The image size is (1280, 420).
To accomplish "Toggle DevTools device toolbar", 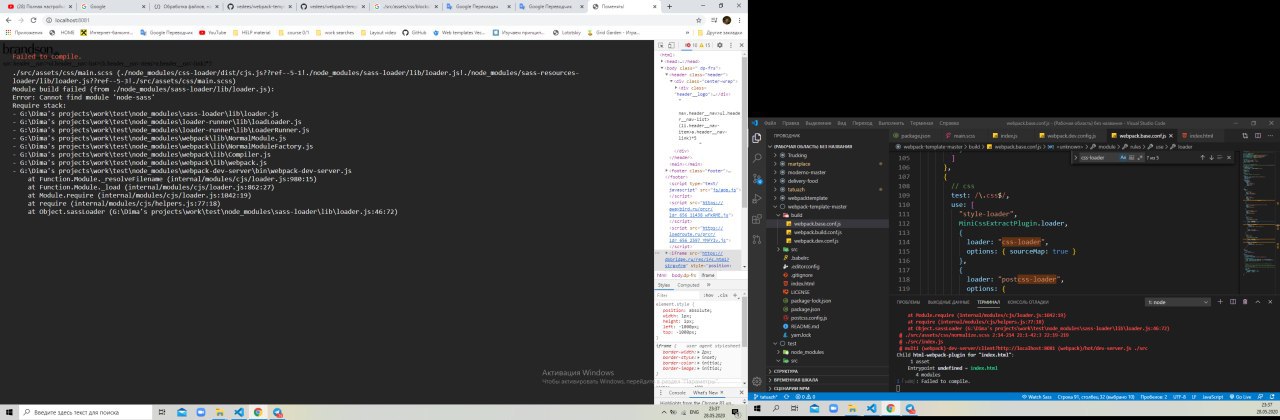I will 671,45.
